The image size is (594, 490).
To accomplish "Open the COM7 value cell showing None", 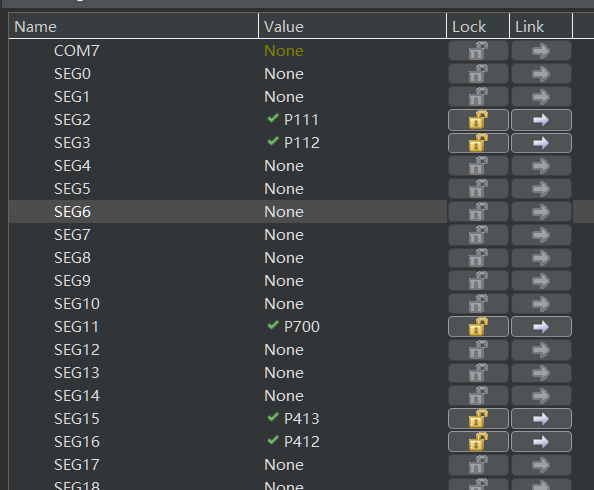I will [x=352, y=51].
